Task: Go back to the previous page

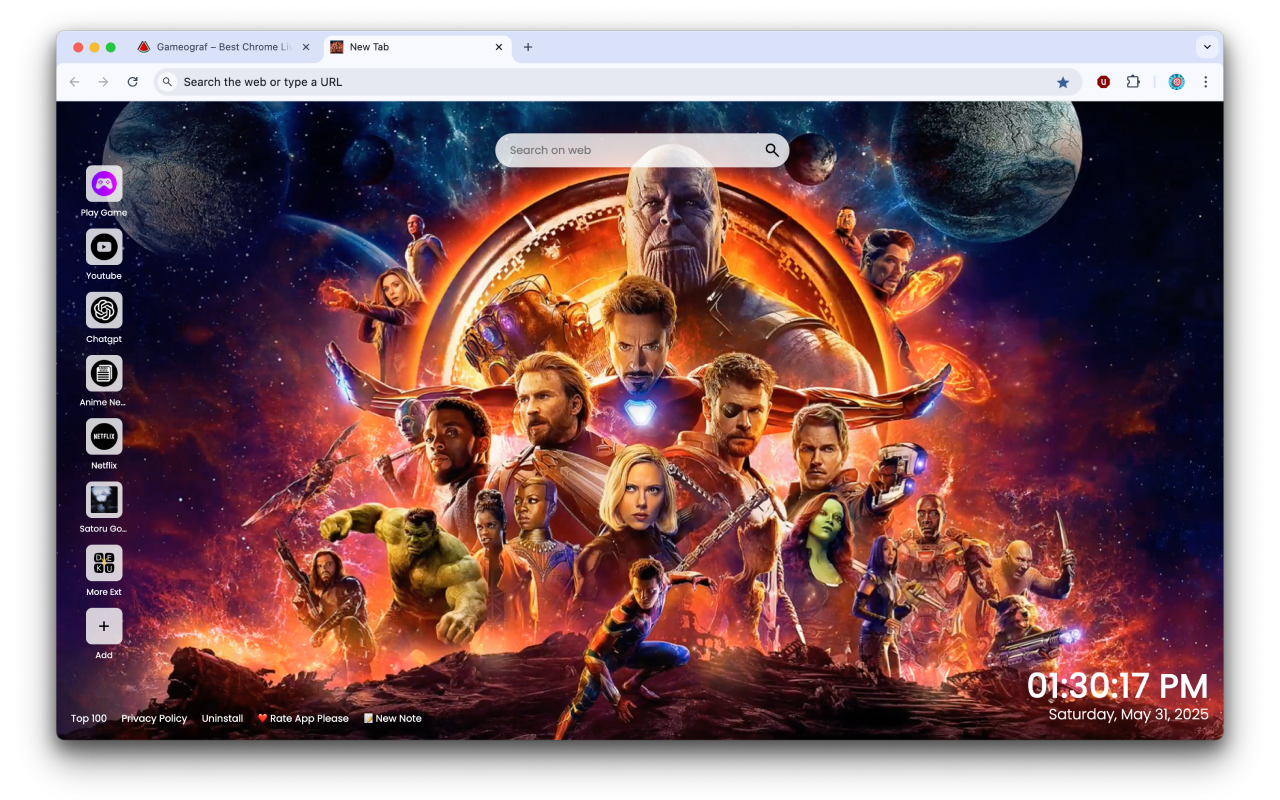Action: coord(74,82)
